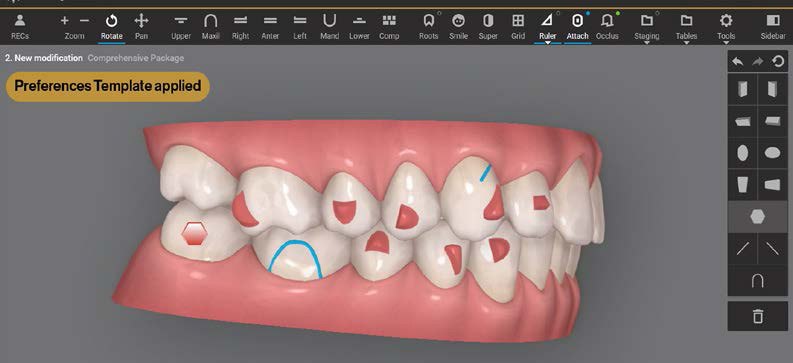Pick the horizontal ellipsoid attachment
The image size is (793, 363).
pyautogui.click(x=772, y=153)
